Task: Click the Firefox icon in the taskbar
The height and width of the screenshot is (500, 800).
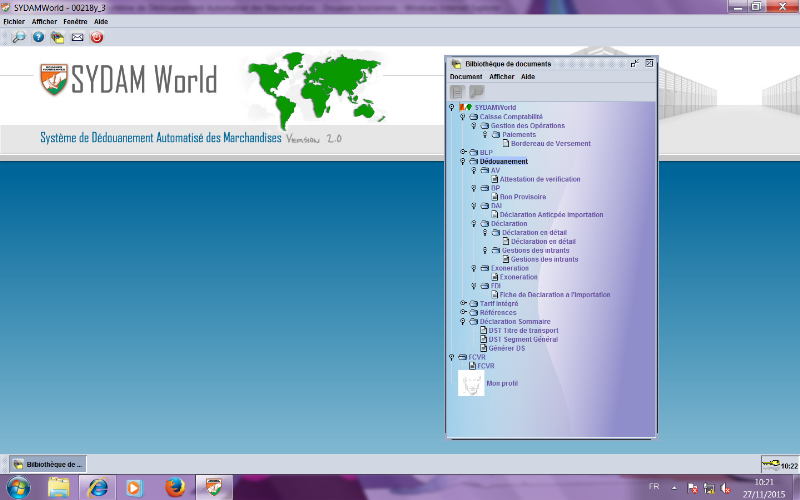Action: [x=176, y=487]
